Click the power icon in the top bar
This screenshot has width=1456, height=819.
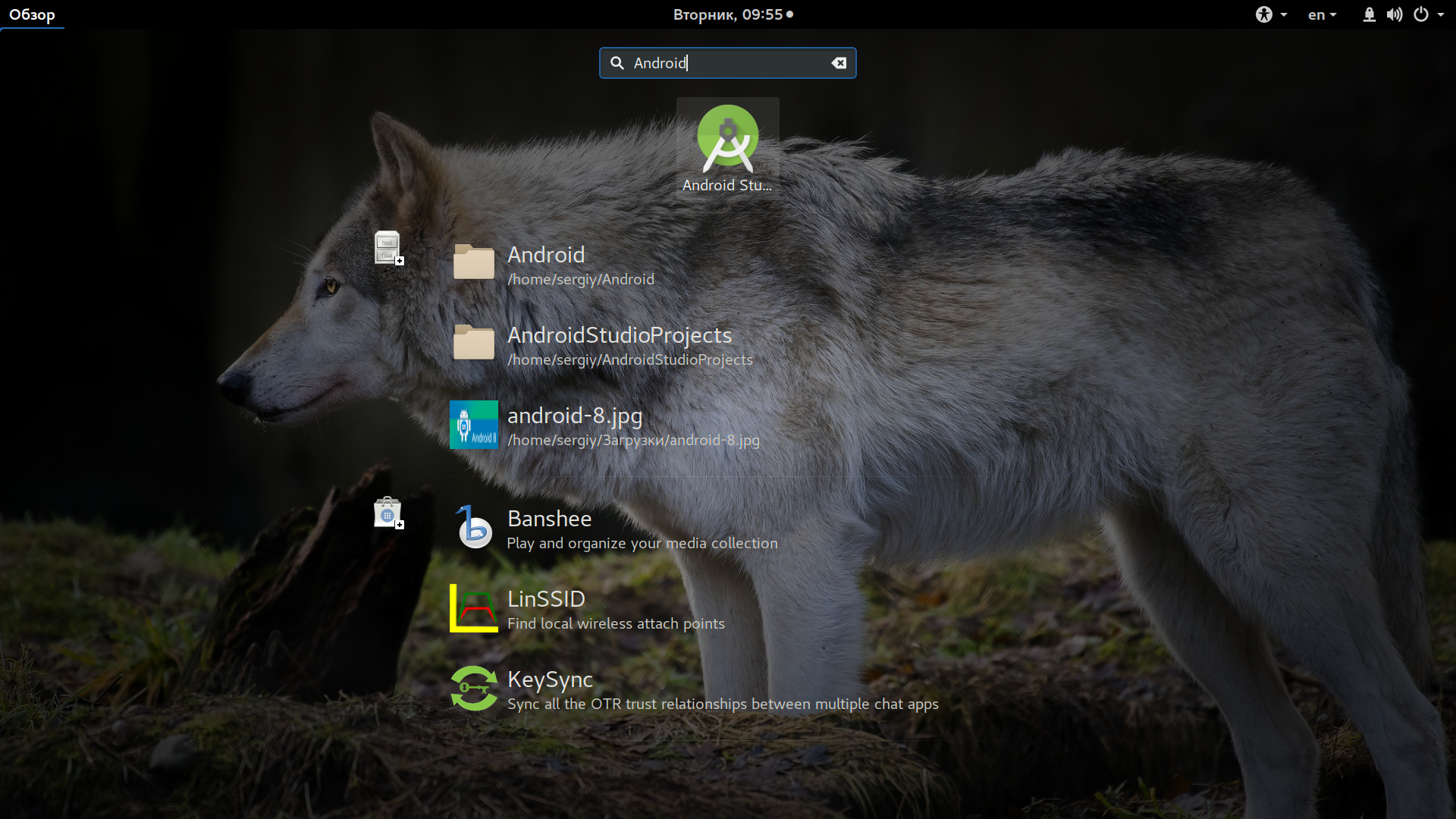click(1421, 14)
